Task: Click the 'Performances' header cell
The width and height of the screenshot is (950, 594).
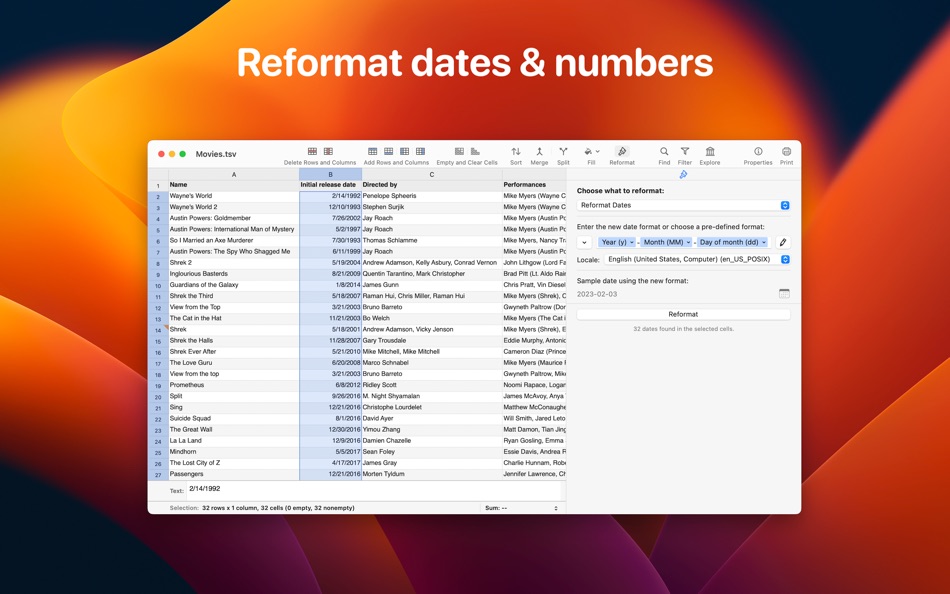Action: 534,185
